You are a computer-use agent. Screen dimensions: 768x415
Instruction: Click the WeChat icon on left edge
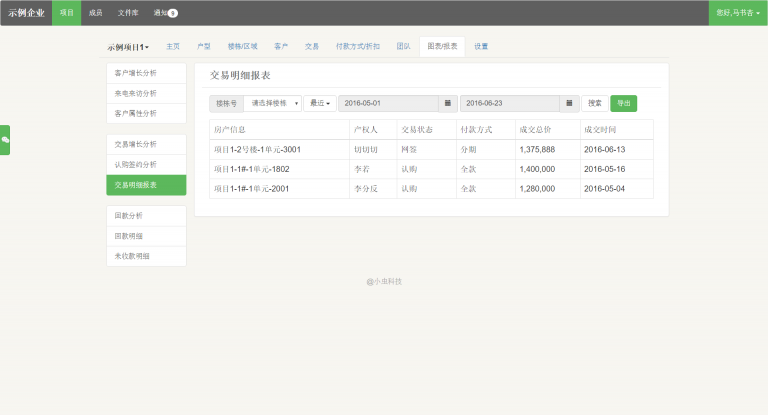(5, 140)
